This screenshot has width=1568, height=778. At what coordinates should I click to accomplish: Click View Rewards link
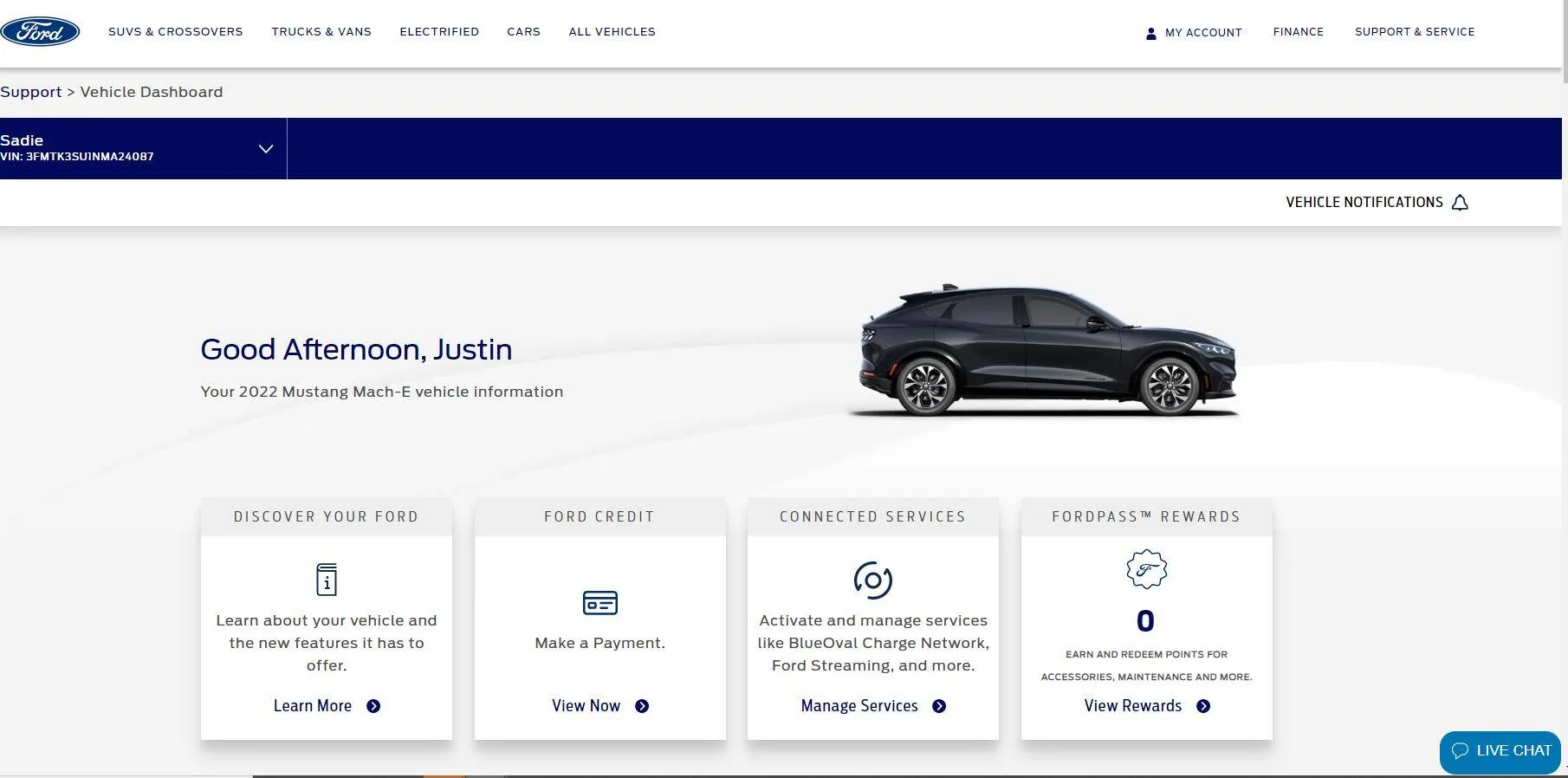pyautogui.click(x=1133, y=706)
